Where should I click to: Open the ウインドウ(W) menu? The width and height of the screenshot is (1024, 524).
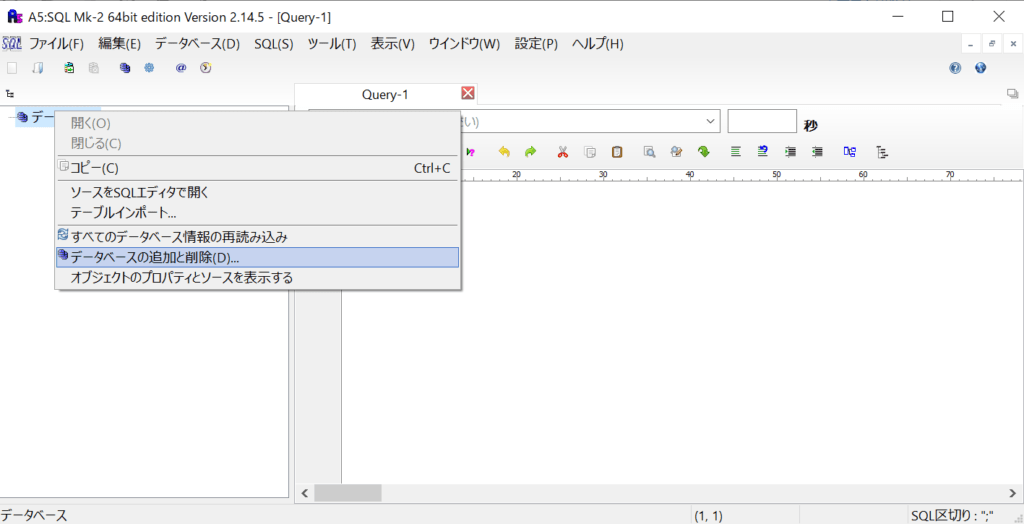click(x=464, y=44)
